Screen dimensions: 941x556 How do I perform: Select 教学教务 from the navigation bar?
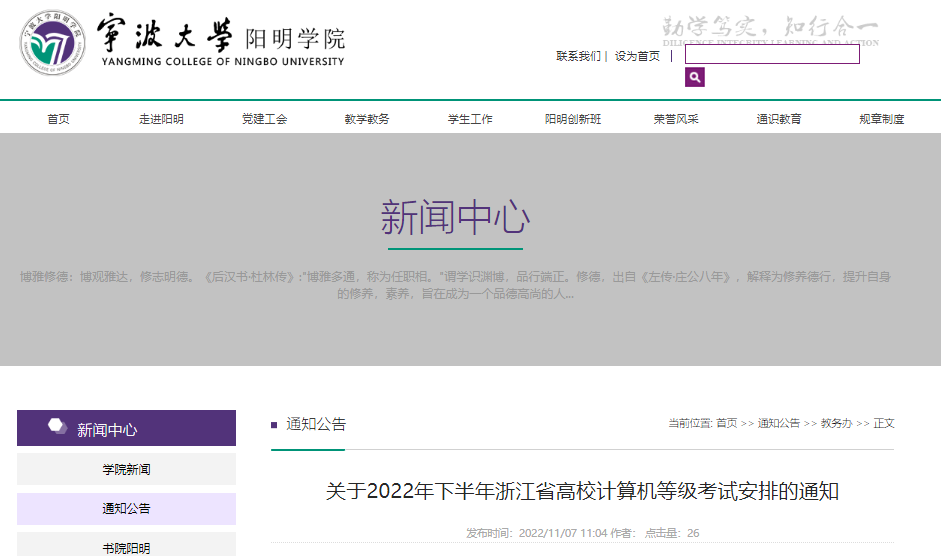coord(367,119)
